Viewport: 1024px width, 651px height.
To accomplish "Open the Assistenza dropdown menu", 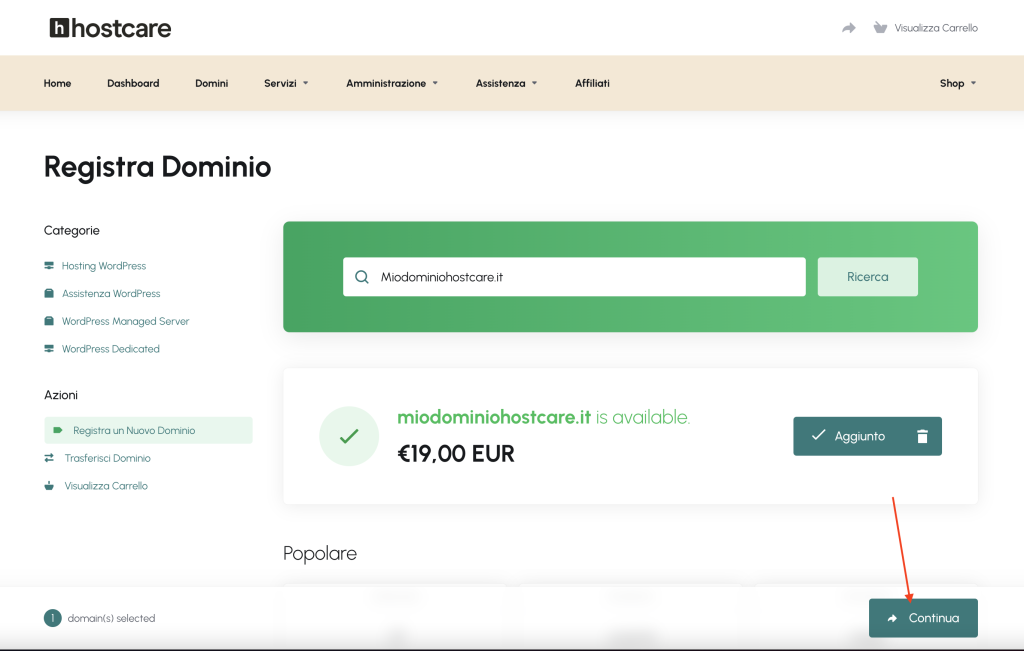I will (x=506, y=83).
